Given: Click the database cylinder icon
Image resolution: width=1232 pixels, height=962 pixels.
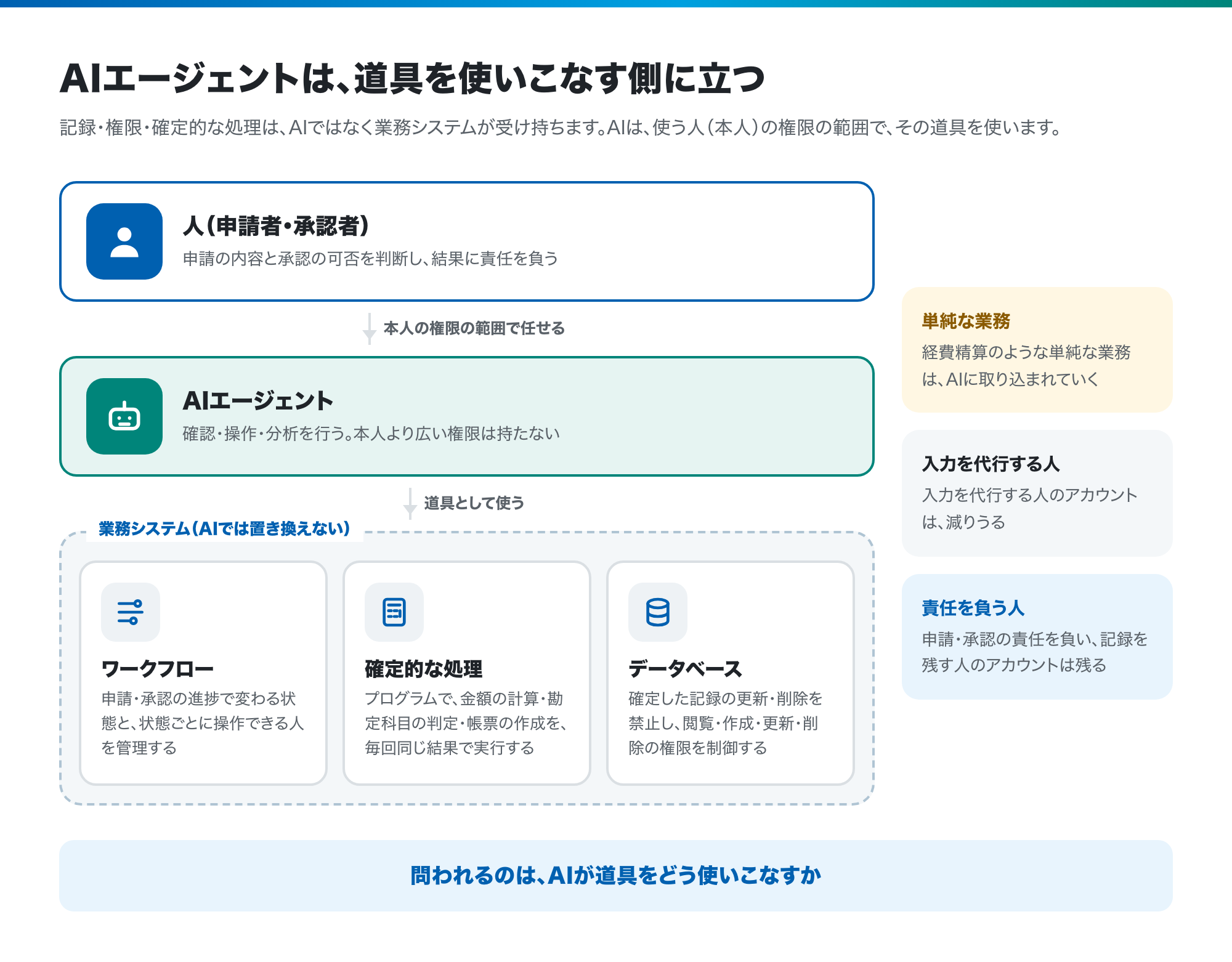Looking at the screenshot, I should coord(658,612).
